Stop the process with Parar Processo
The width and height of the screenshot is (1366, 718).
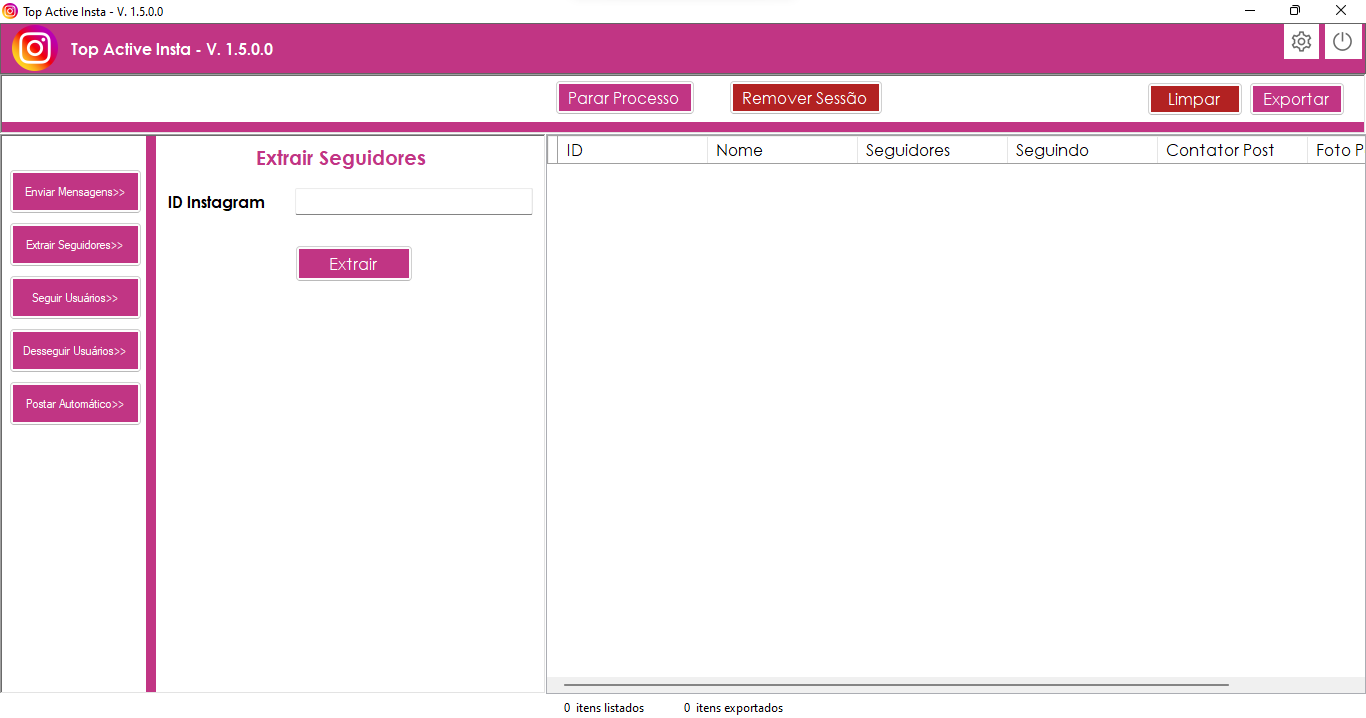[624, 98]
